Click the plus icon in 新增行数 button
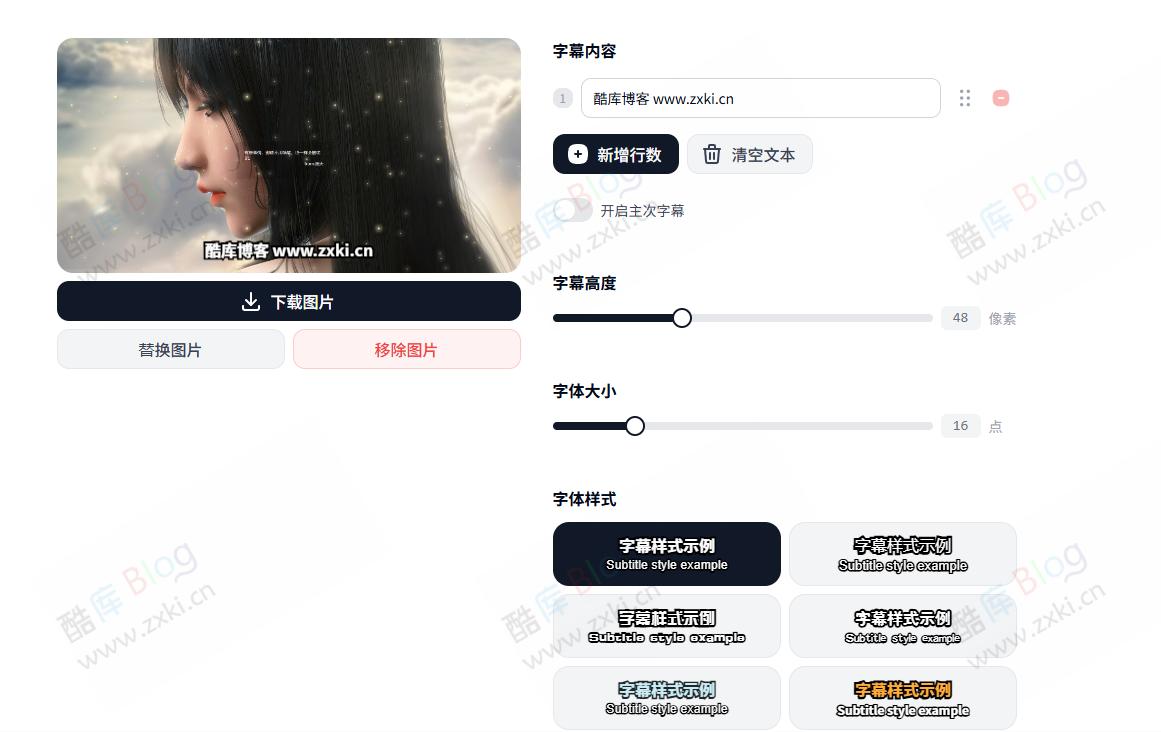This screenshot has width=1161, height=732. pos(578,154)
